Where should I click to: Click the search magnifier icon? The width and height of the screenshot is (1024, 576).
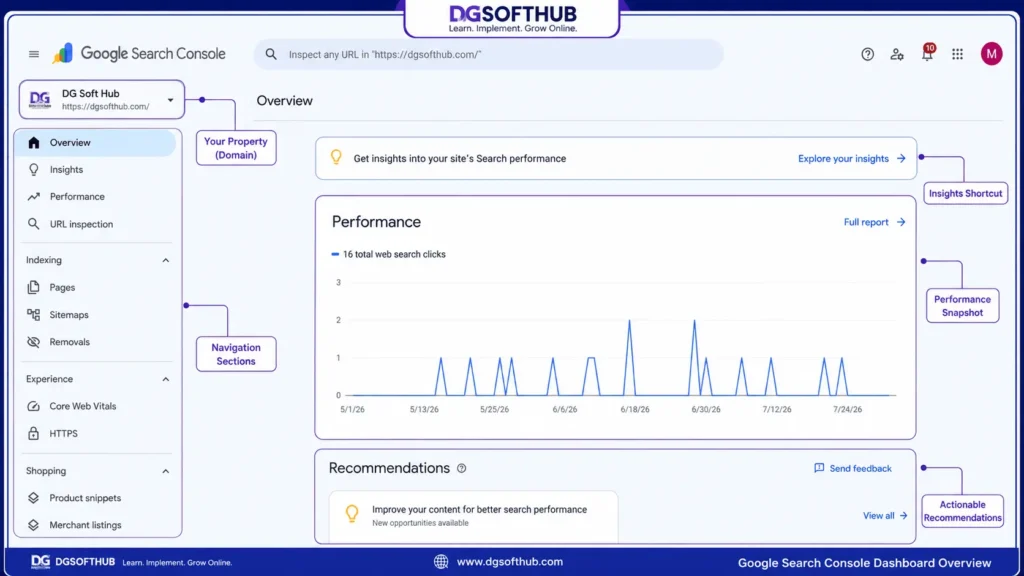pyautogui.click(x=271, y=54)
